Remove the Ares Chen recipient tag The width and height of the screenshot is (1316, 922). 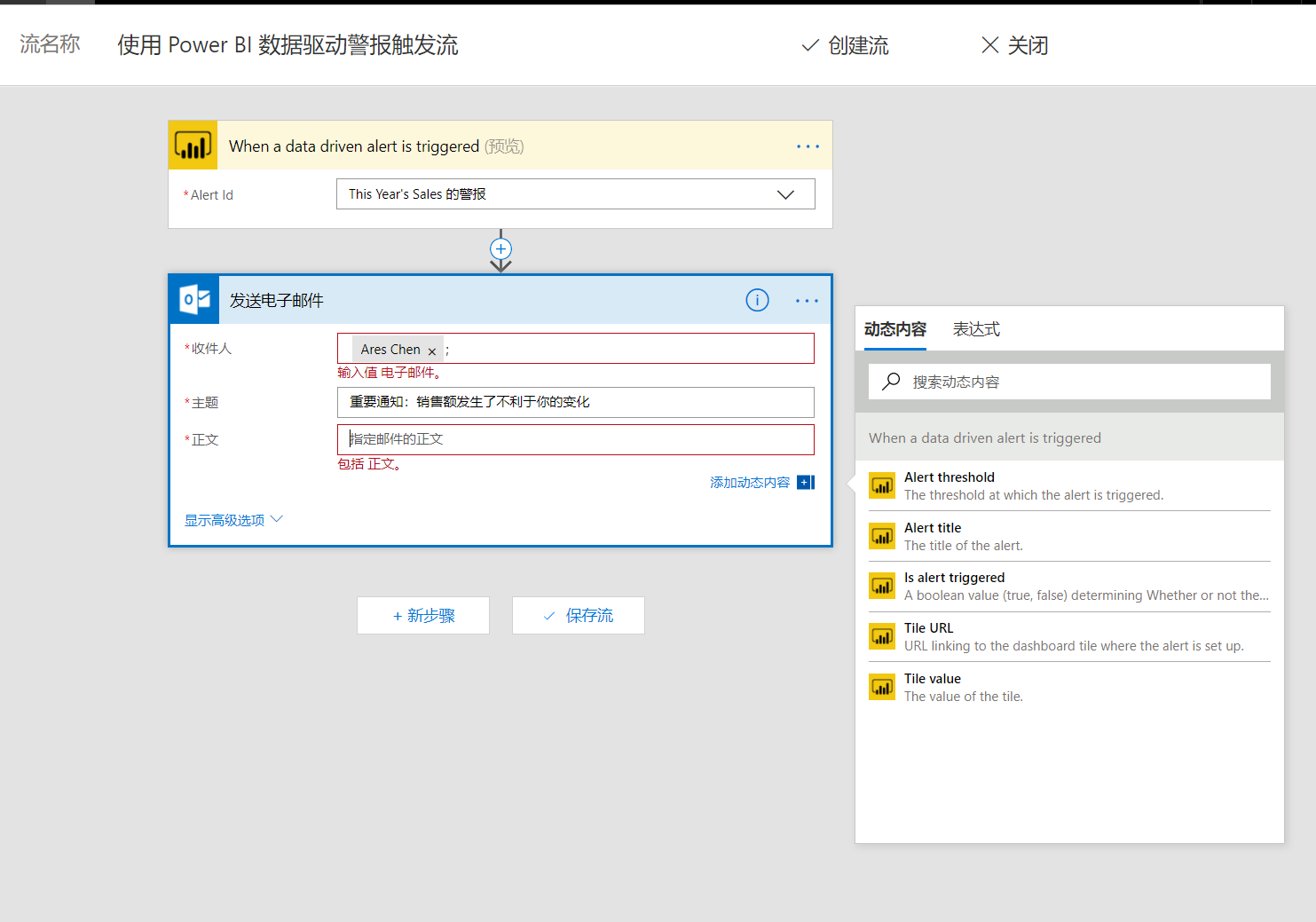(432, 351)
